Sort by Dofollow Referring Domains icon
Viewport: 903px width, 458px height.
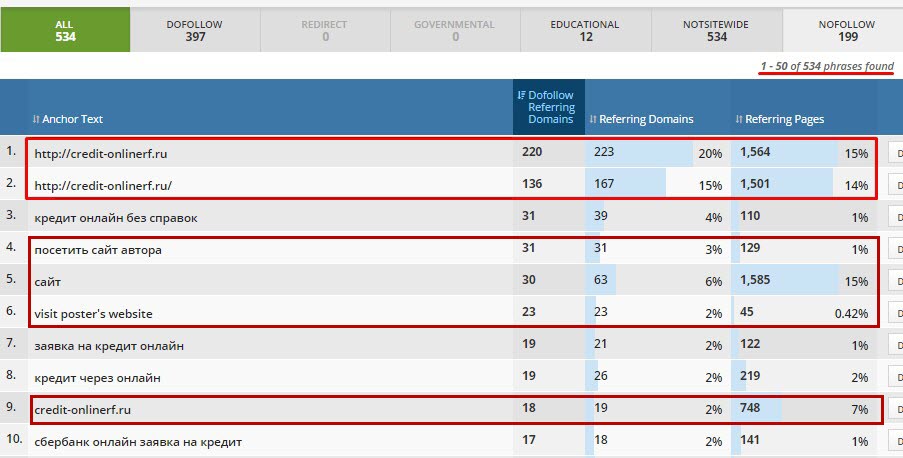521,95
